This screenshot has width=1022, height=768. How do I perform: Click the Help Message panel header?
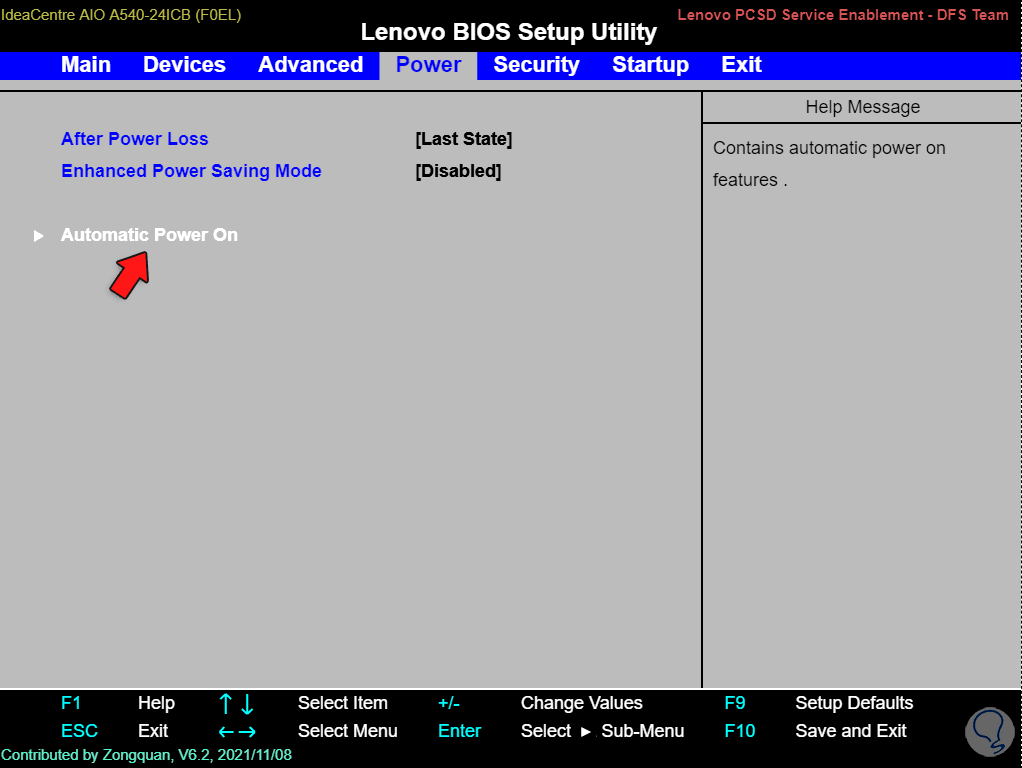[x=862, y=107]
